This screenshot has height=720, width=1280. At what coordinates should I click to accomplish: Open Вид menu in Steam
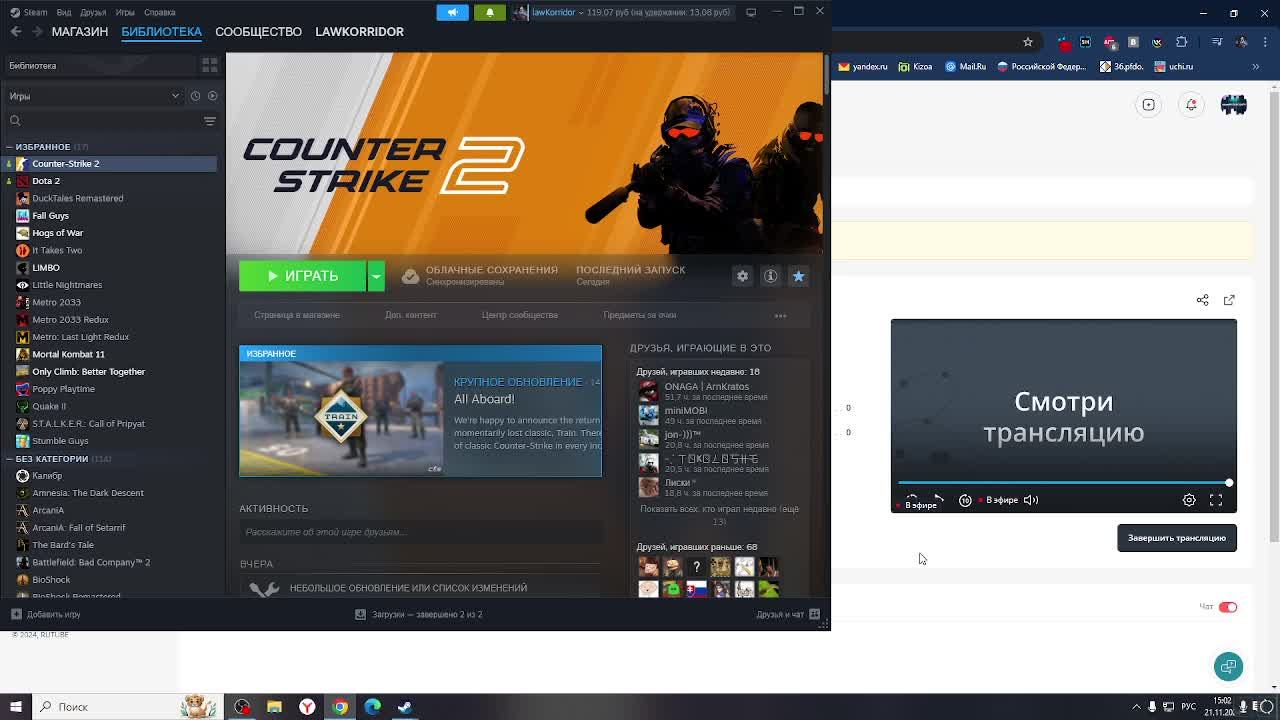coord(64,12)
